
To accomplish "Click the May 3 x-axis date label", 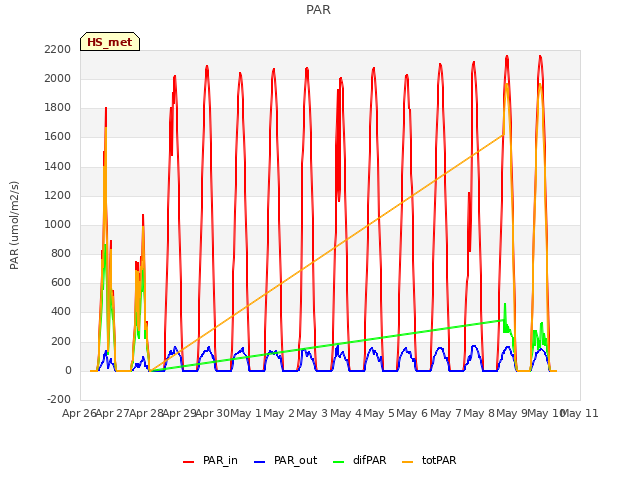I will tap(312, 414).
